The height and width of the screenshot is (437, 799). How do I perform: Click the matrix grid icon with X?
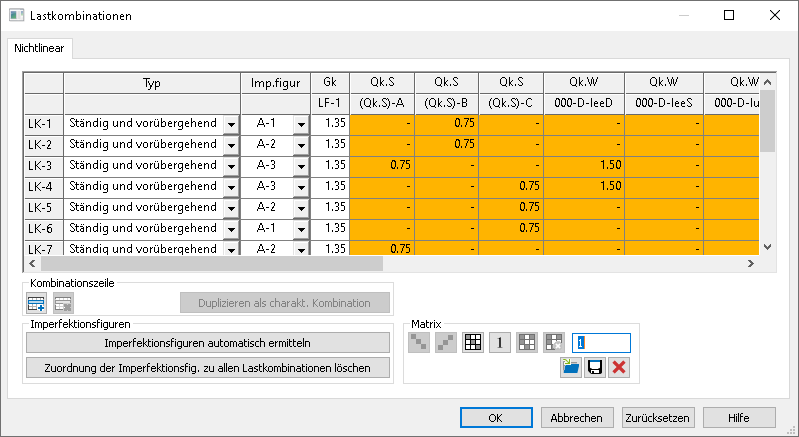pos(553,342)
